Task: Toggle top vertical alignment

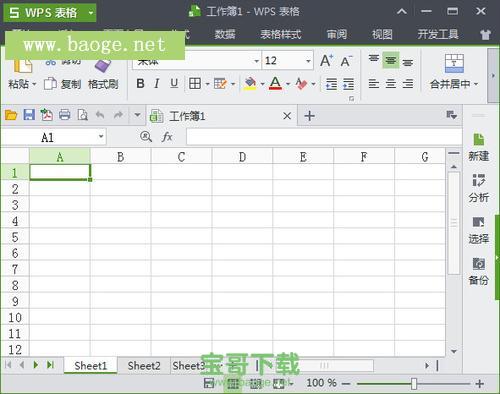Action: 374,59
